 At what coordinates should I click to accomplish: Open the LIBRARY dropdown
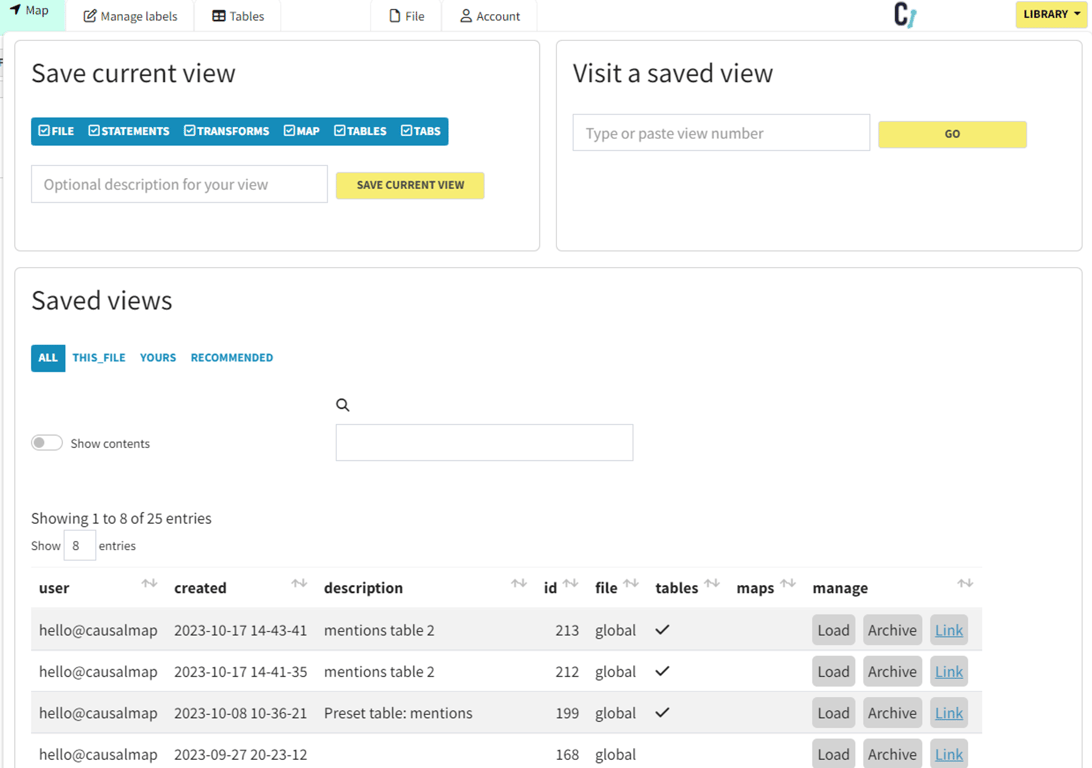(x=1051, y=14)
